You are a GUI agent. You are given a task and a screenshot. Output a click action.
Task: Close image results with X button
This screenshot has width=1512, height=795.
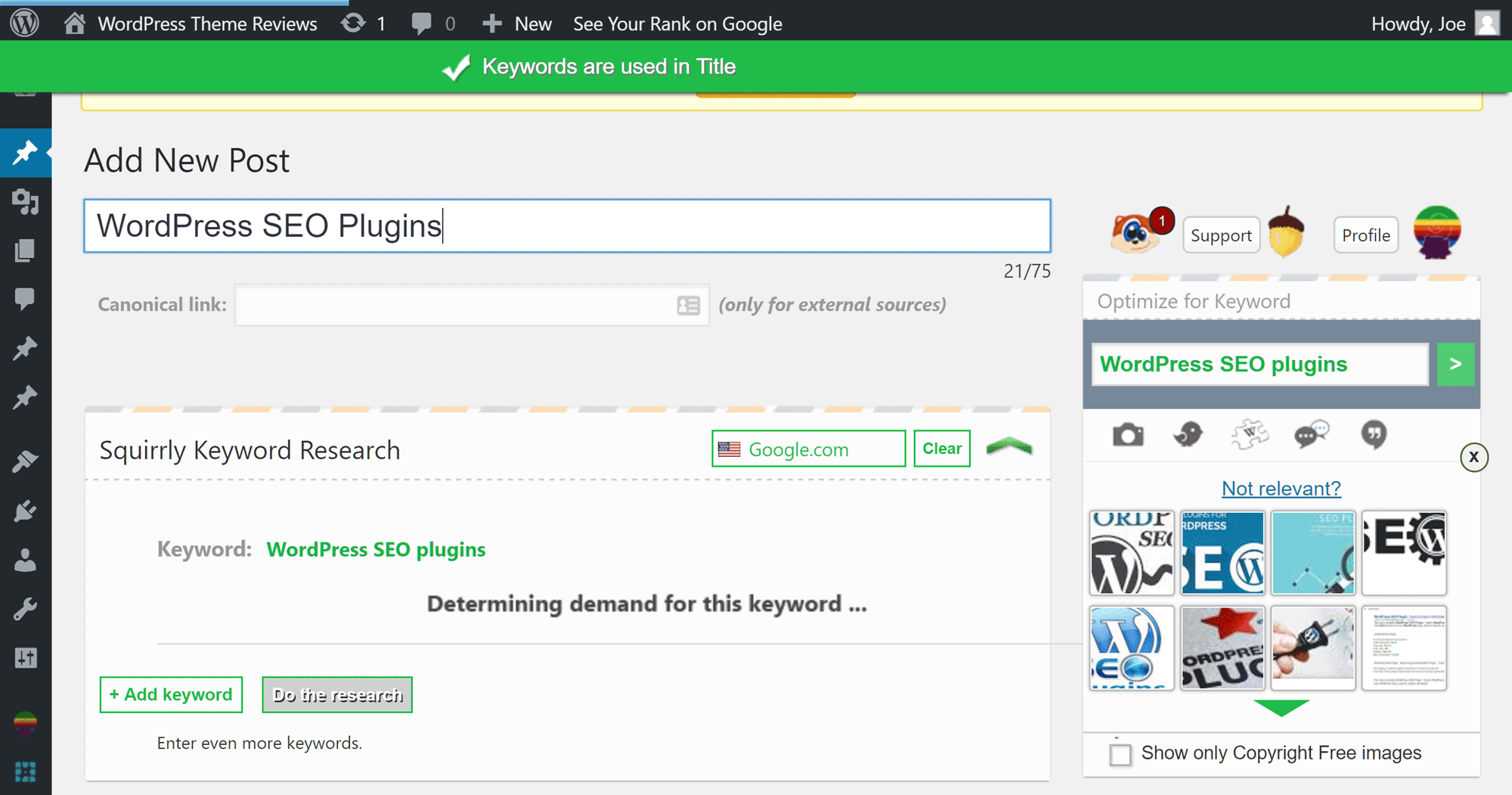[1473, 457]
